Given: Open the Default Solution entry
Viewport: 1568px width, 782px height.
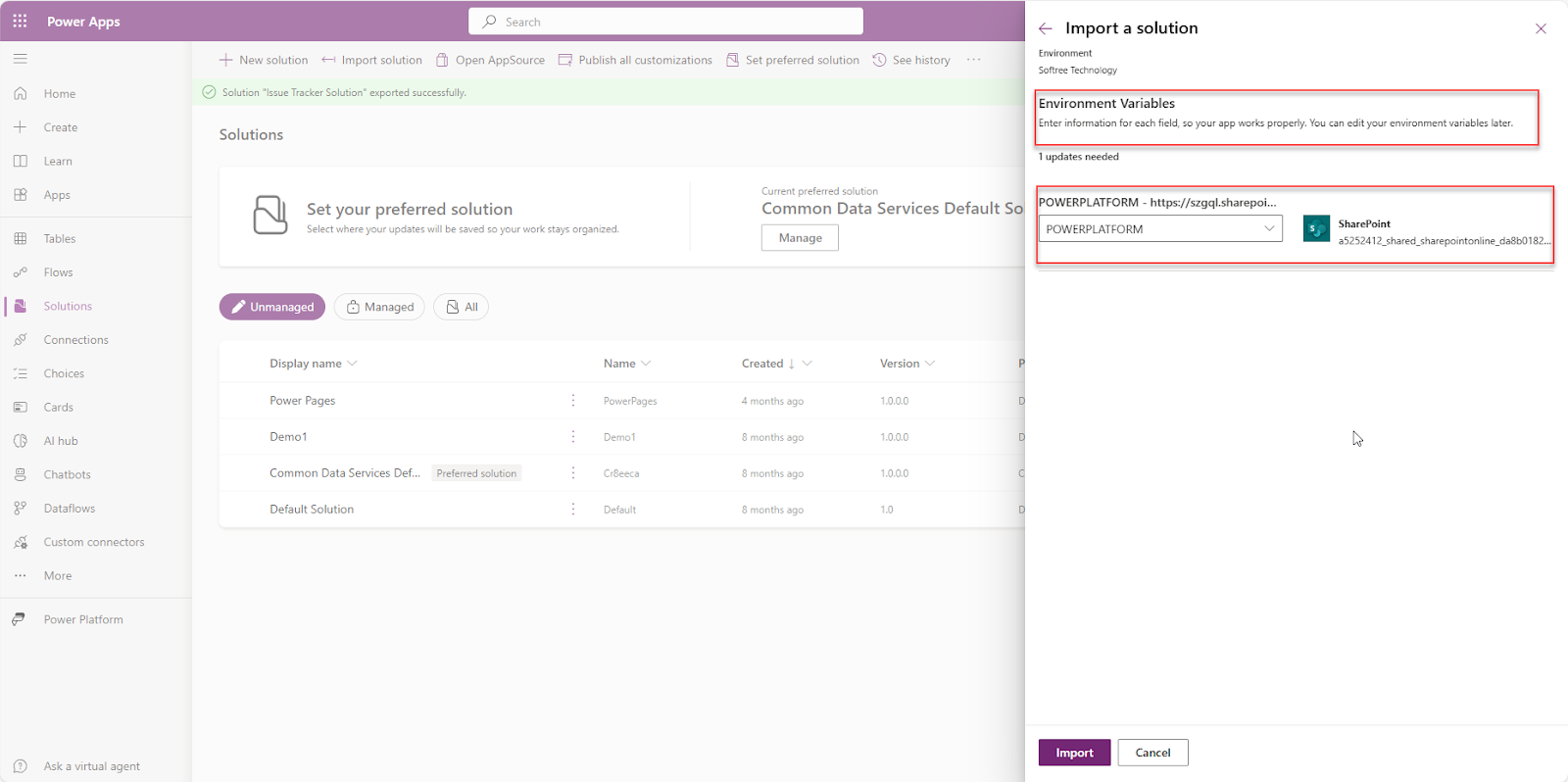Looking at the screenshot, I should pyautogui.click(x=312, y=509).
